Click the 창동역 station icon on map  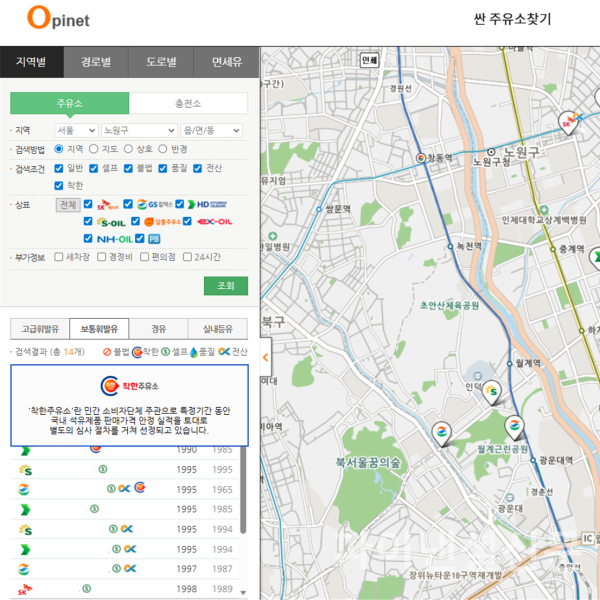(x=421, y=158)
